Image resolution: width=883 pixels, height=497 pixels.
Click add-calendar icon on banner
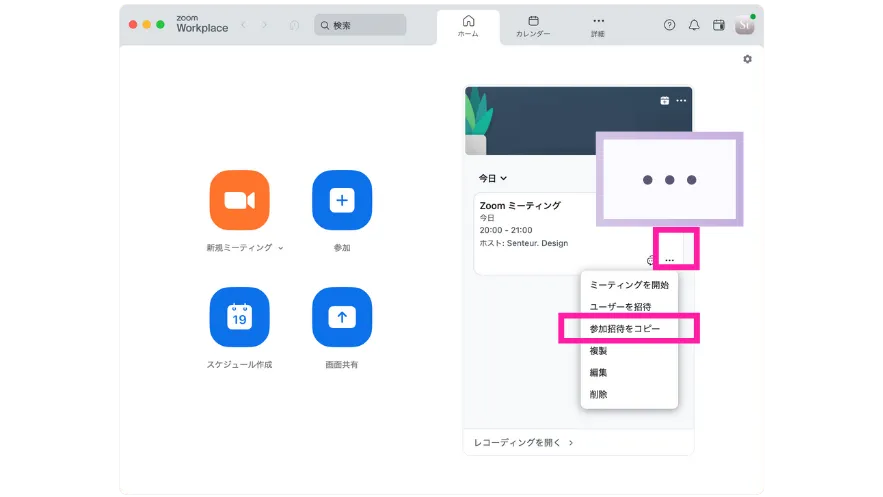665,101
